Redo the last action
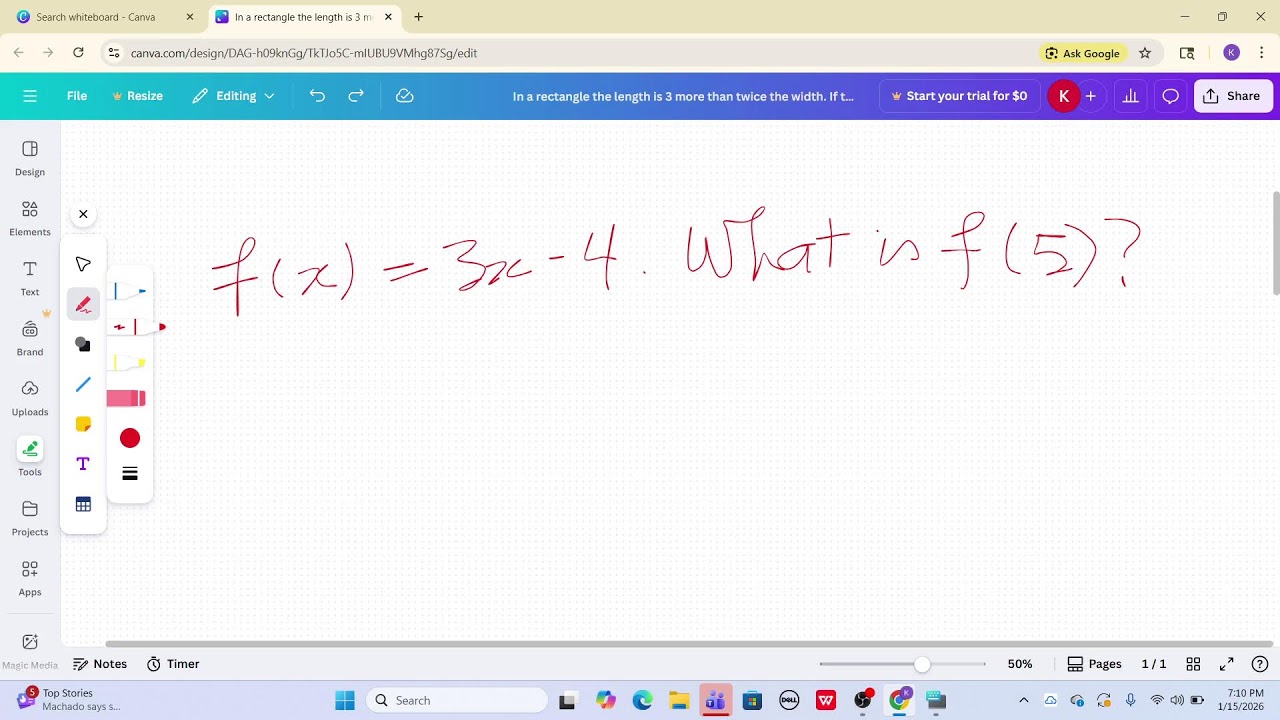 click(356, 96)
